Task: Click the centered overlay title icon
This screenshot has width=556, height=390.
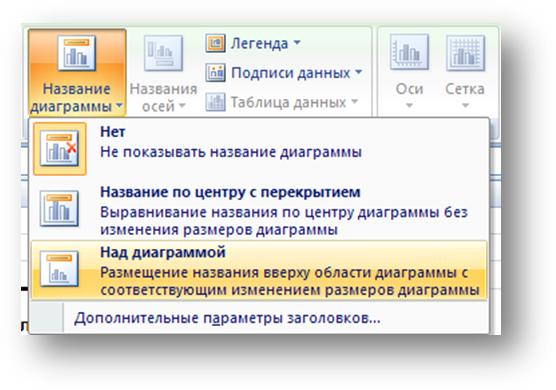Action: [x=59, y=208]
